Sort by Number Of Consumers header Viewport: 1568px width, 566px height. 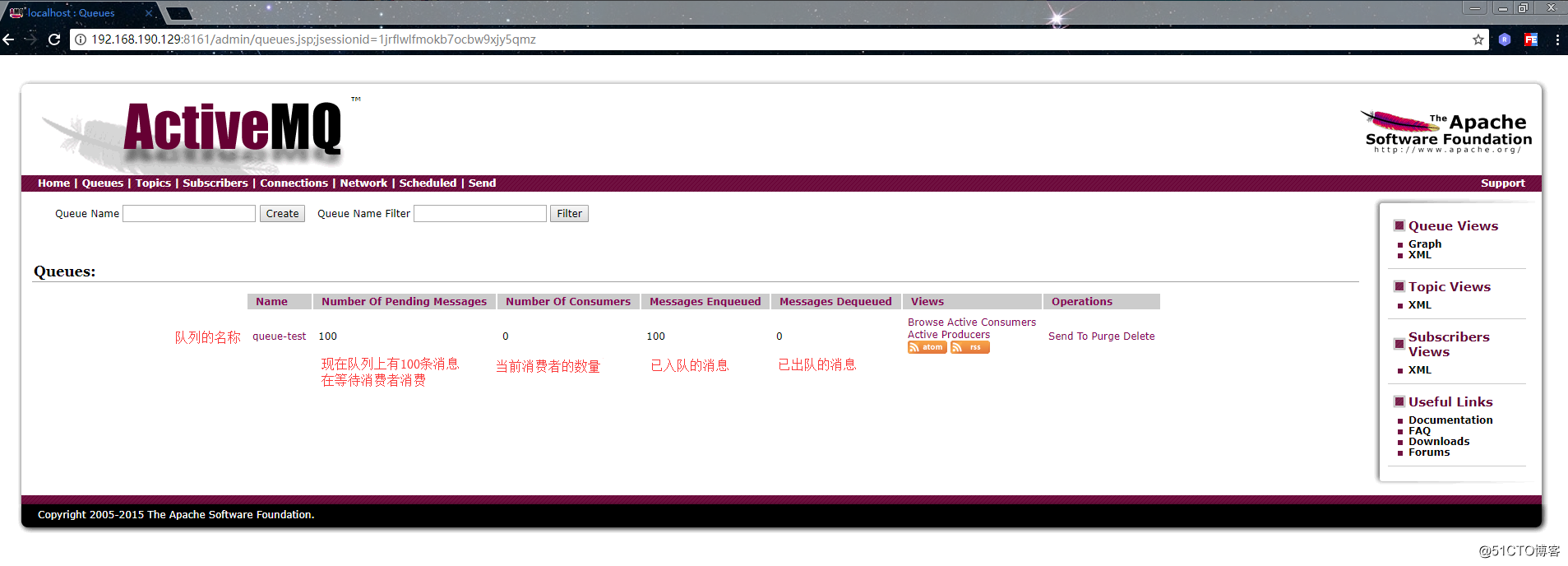pos(568,302)
